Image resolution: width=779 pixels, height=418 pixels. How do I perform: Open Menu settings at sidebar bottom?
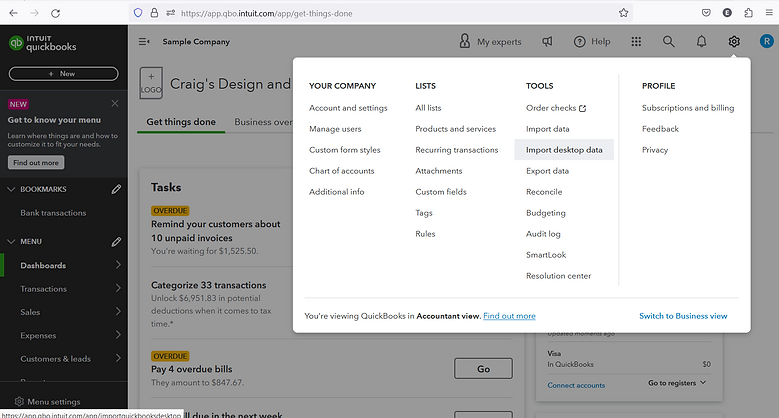[48, 402]
